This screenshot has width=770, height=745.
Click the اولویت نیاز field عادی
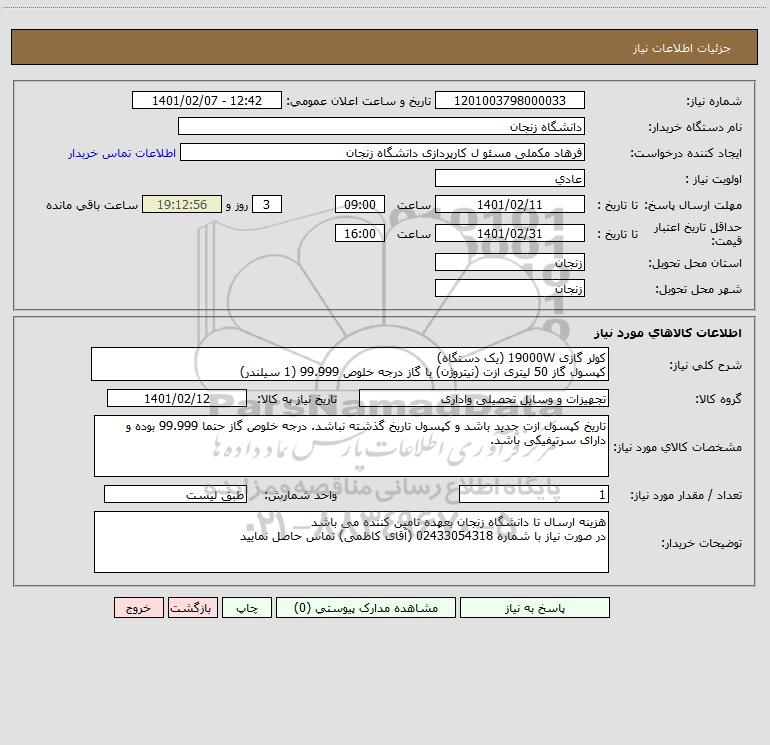pos(510,178)
